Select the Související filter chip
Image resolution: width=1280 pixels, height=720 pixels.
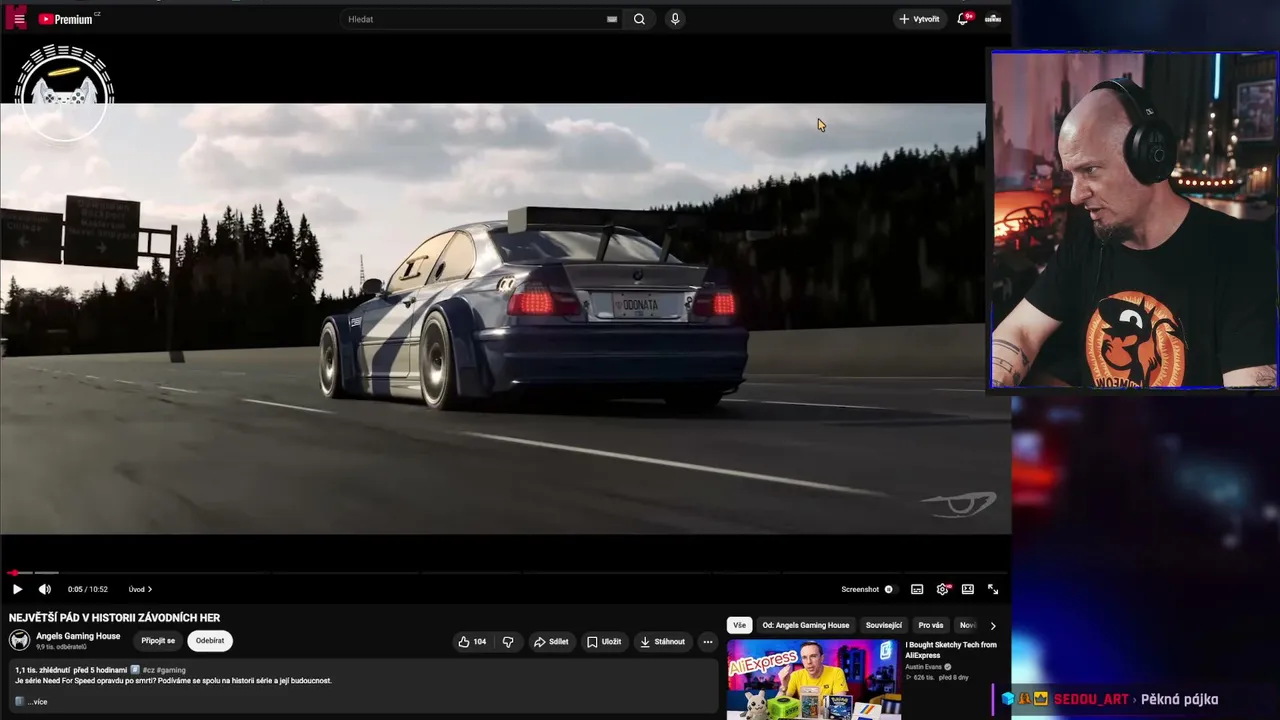click(x=884, y=625)
